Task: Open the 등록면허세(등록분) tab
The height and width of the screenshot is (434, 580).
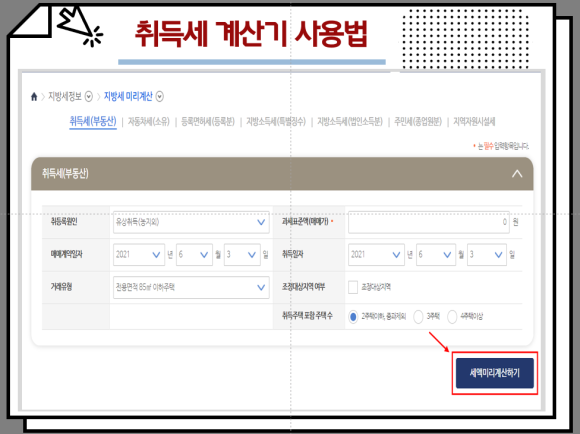Action: (x=208, y=121)
